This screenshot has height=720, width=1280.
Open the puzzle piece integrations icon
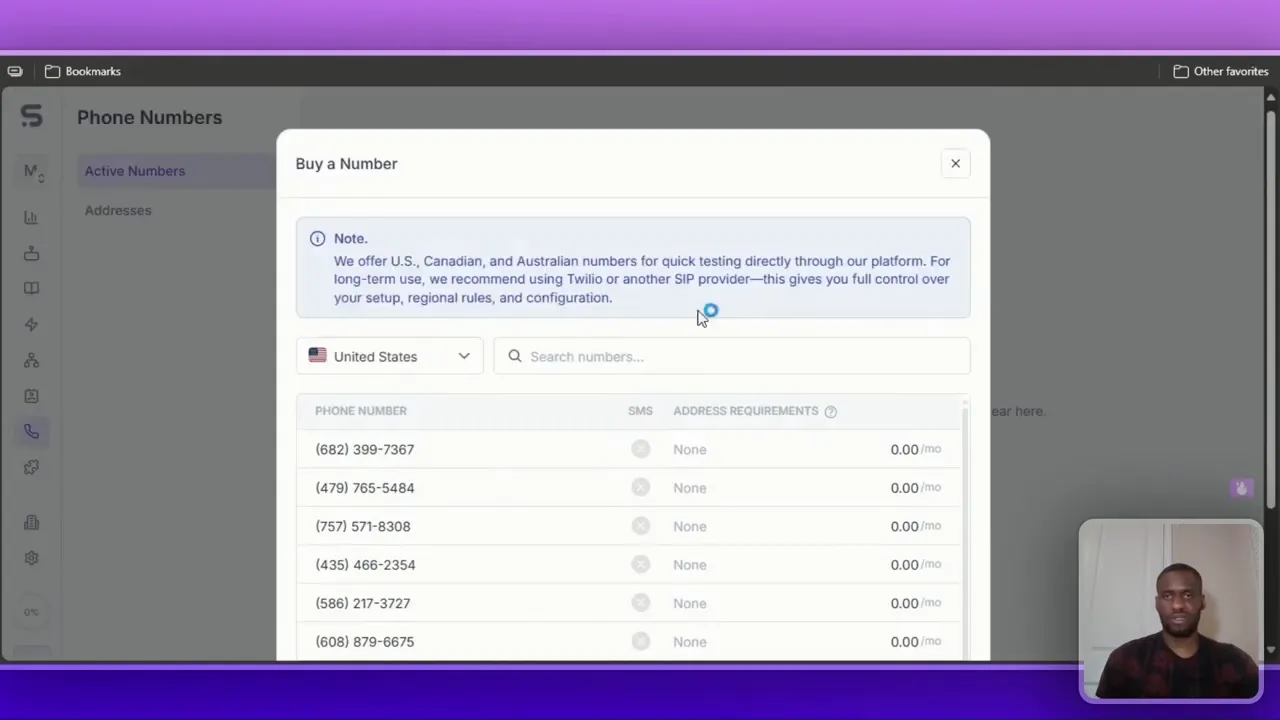pos(31,467)
